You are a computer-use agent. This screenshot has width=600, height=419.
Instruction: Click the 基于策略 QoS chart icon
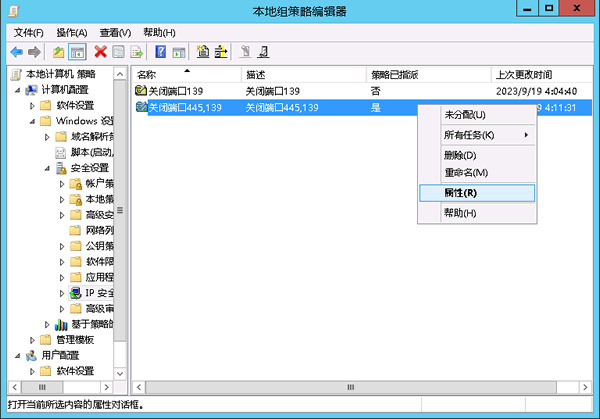(61, 324)
